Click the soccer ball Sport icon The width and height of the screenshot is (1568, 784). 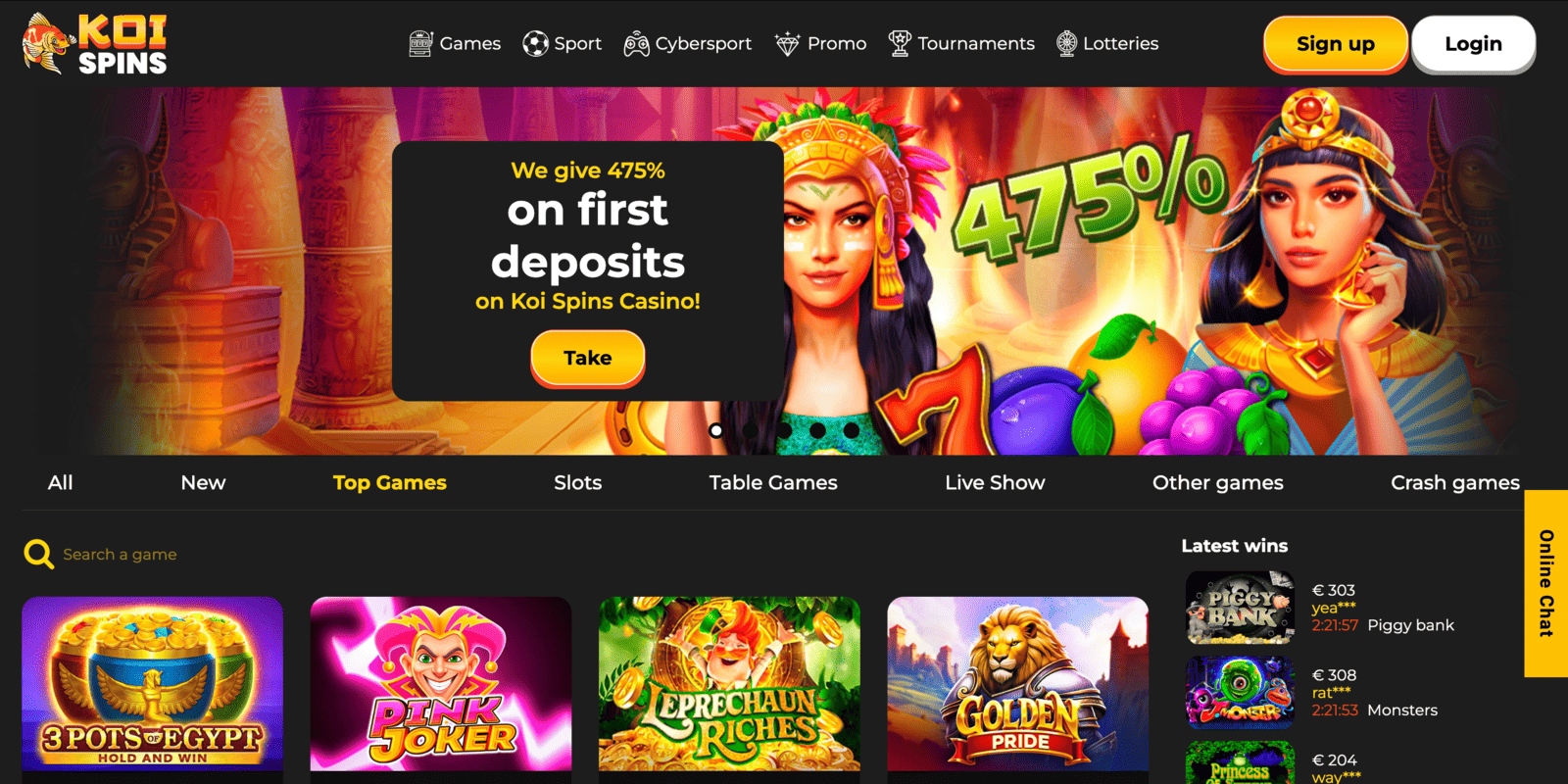535,44
